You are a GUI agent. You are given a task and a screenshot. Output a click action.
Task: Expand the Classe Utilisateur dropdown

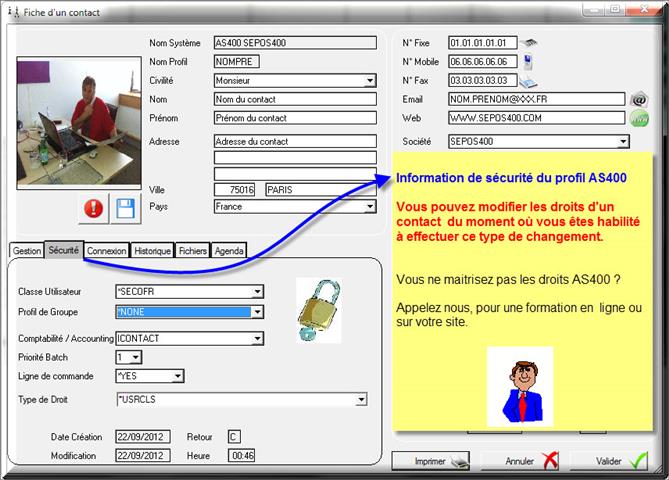257,292
